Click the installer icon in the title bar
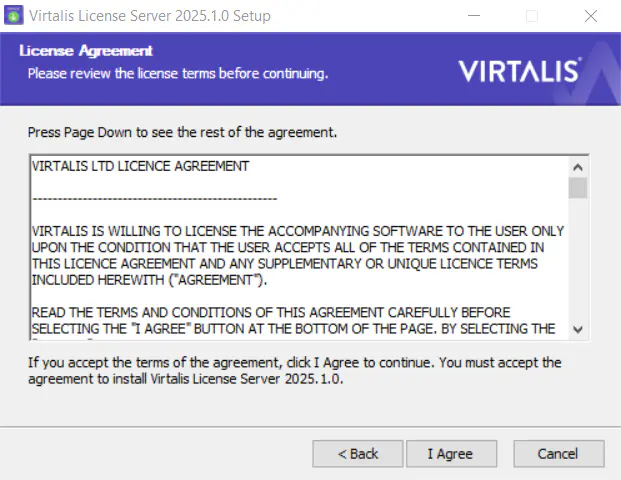 click(x=14, y=15)
